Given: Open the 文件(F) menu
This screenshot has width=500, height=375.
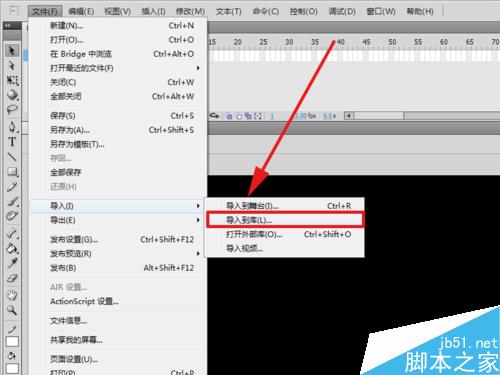Looking at the screenshot, I should click(45, 12).
